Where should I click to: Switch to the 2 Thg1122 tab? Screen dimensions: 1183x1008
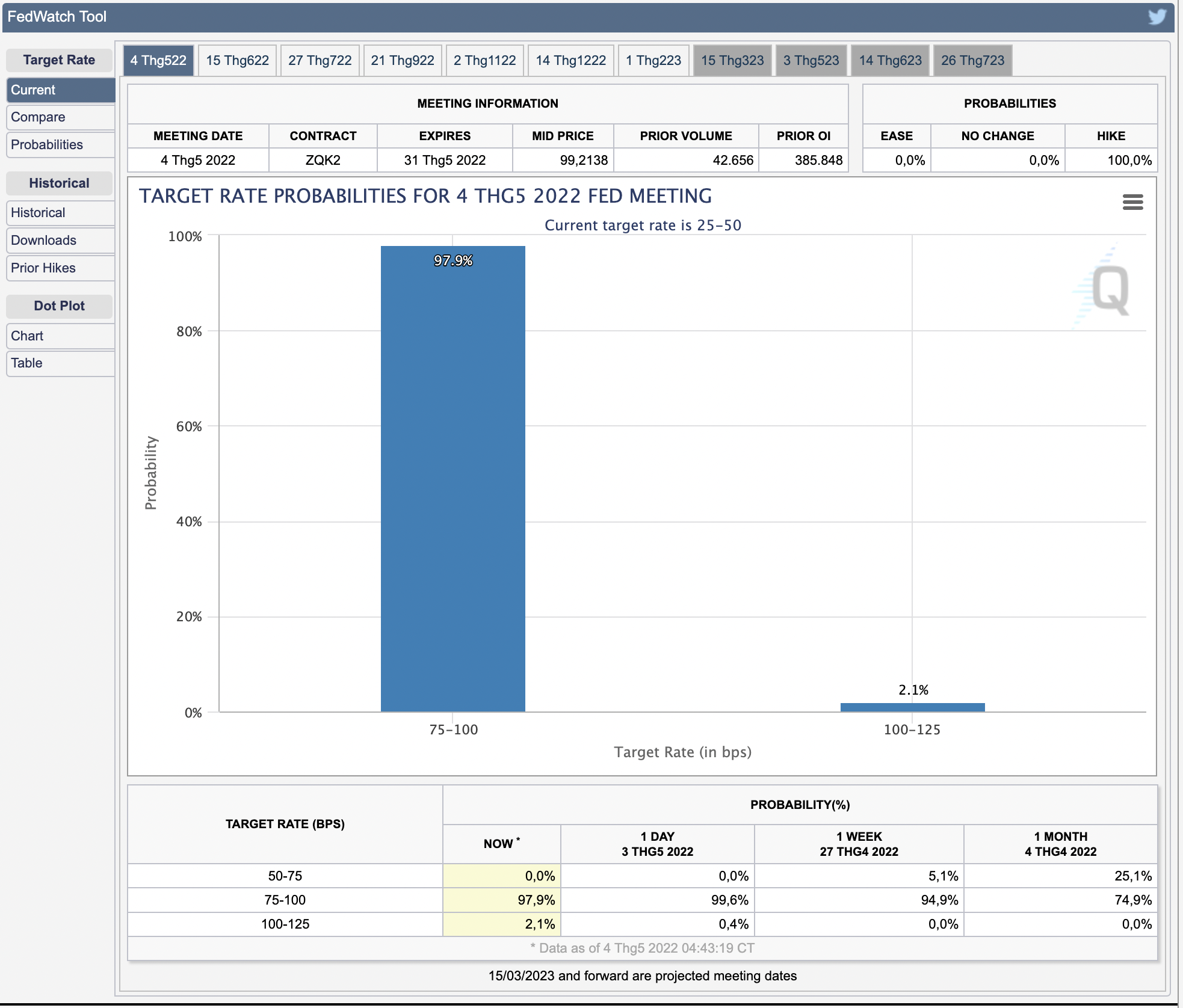coord(484,60)
